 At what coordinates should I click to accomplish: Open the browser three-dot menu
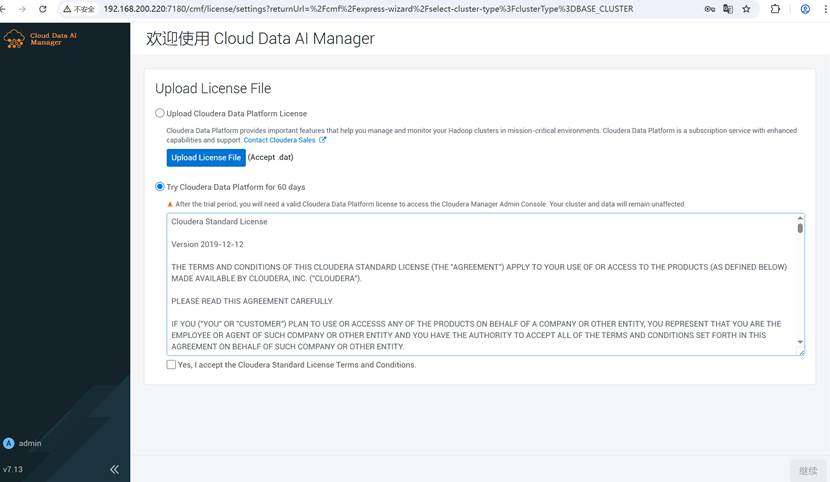[x=825, y=9]
